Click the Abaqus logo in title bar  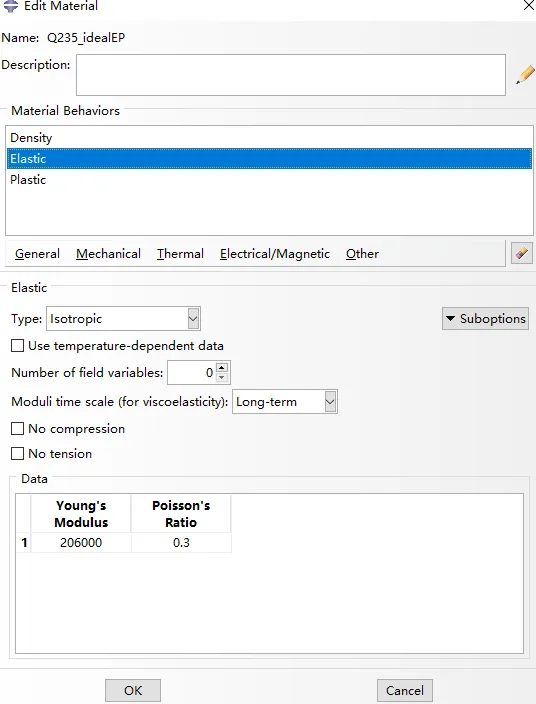pos(11,6)
